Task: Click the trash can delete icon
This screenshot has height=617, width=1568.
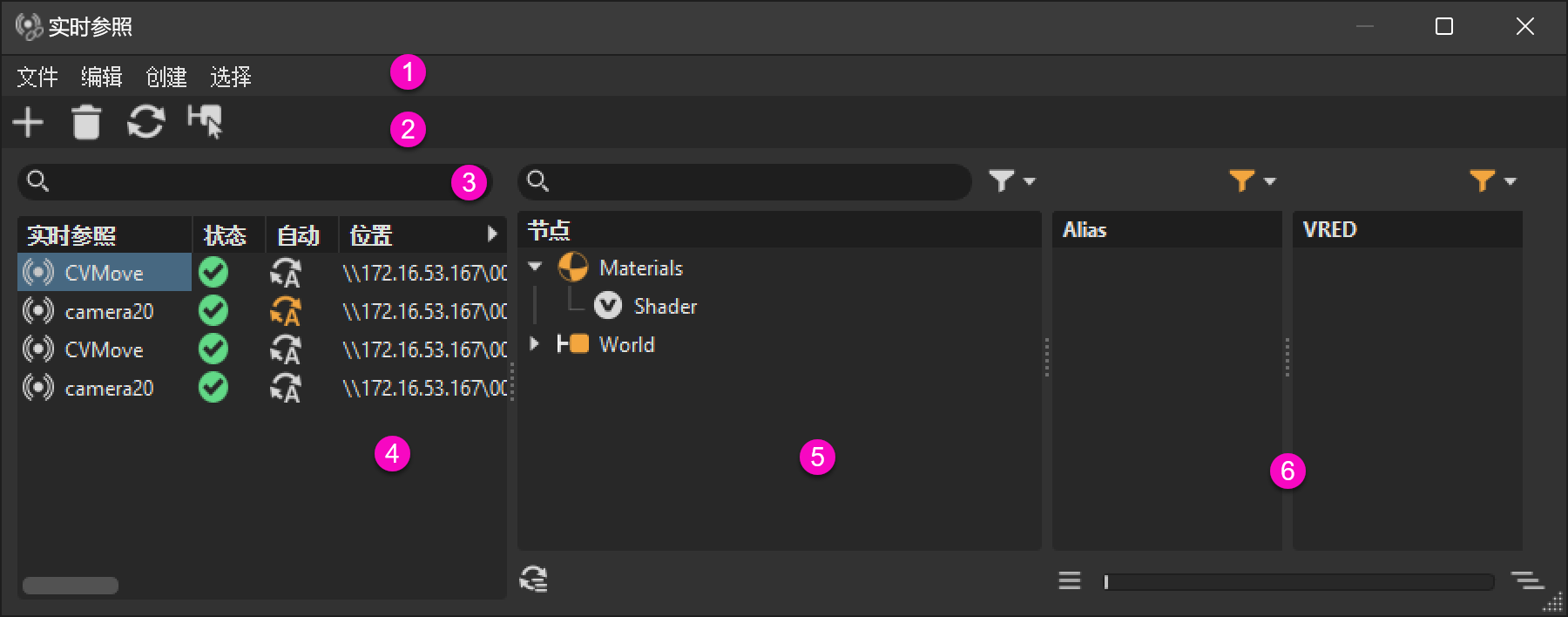Action: point(86,122)
